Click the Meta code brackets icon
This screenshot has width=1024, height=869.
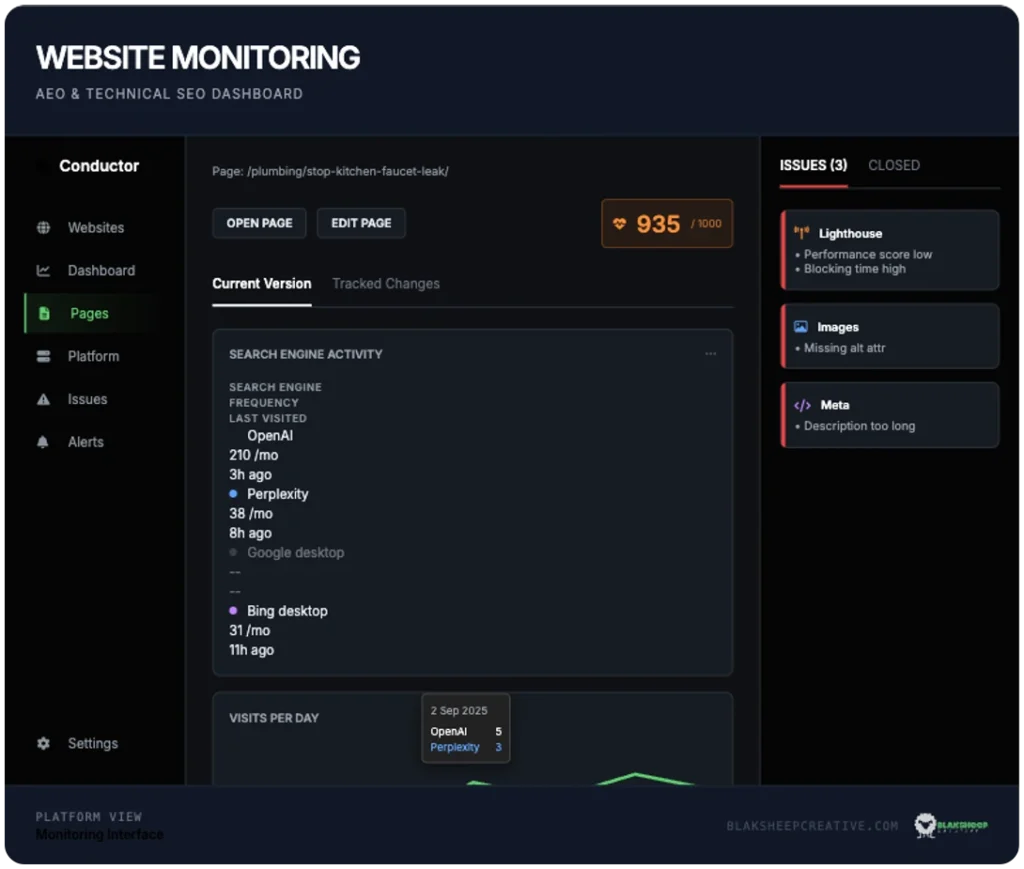pos(802,405)
